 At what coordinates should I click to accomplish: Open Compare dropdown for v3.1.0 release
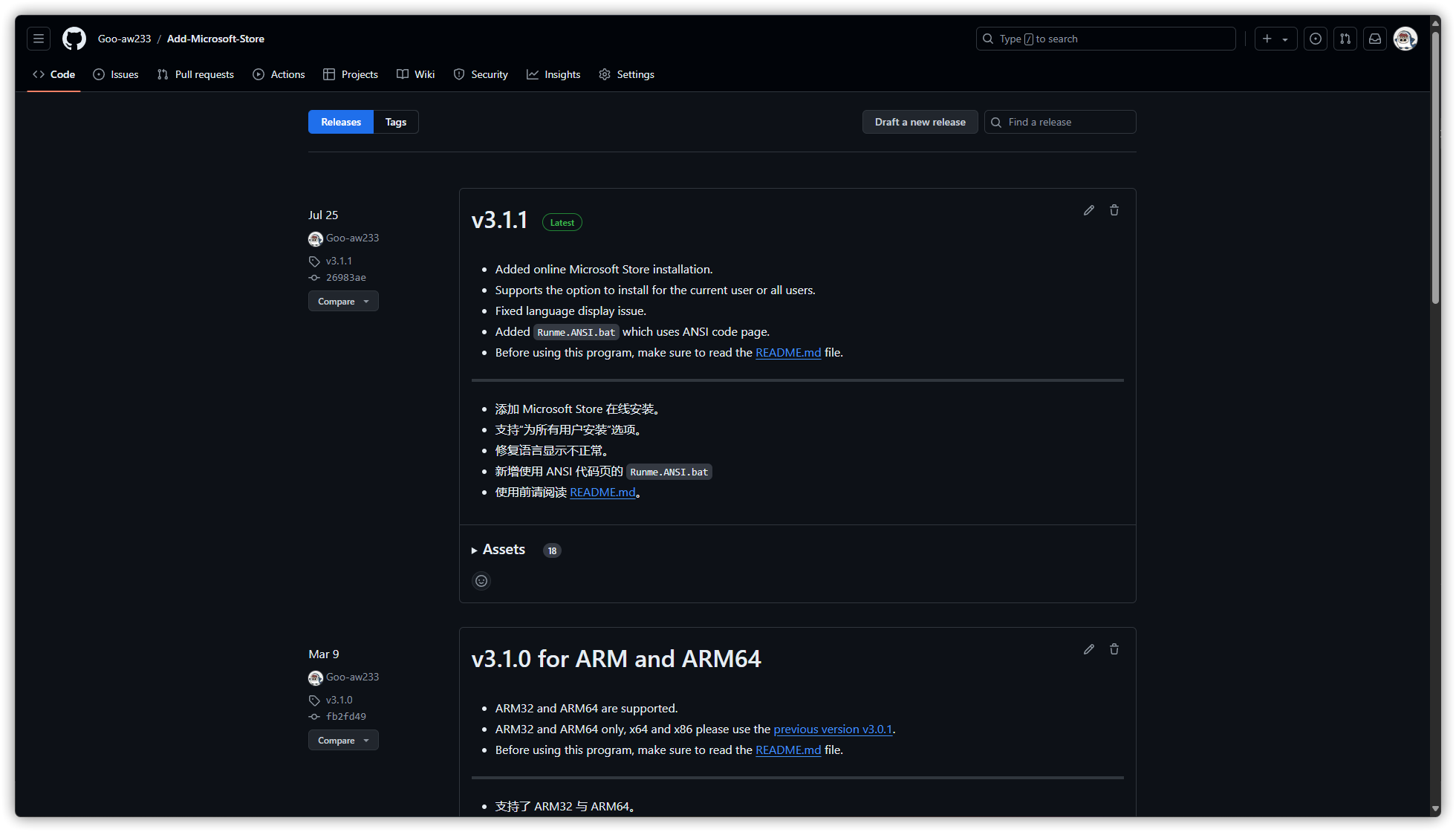click(343, 740)
